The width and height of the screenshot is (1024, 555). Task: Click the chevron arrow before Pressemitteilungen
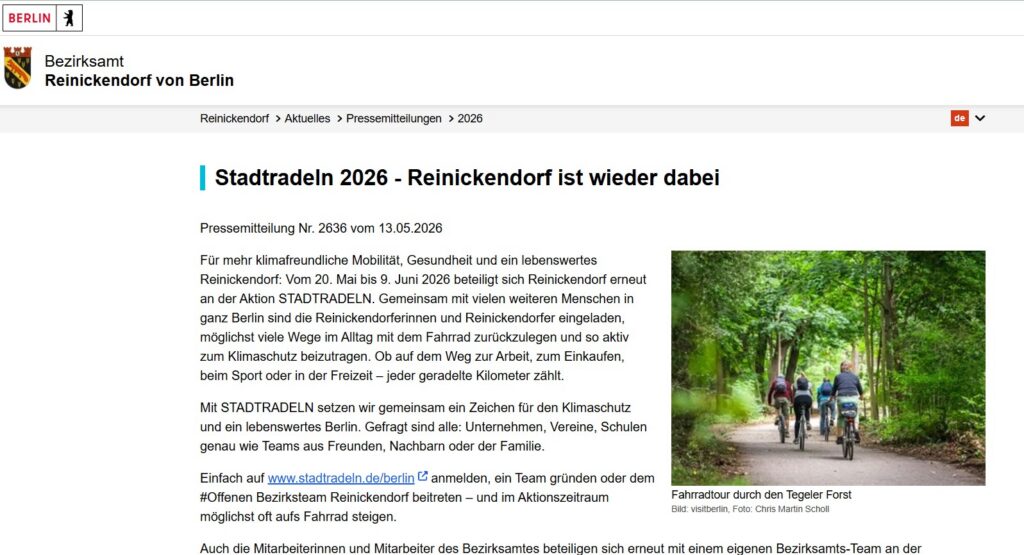click(x=340, y=118)
